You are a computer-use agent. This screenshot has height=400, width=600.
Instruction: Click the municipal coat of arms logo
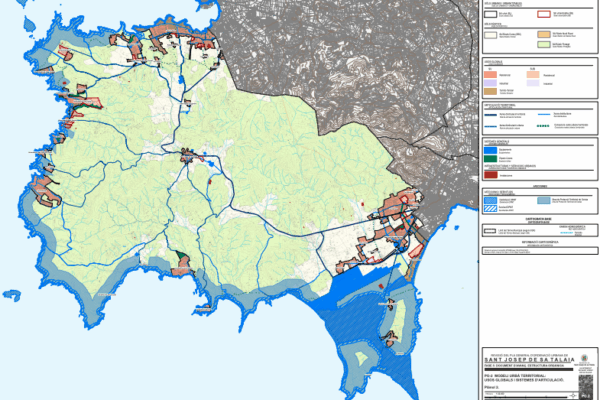click(x=584, y=359)
